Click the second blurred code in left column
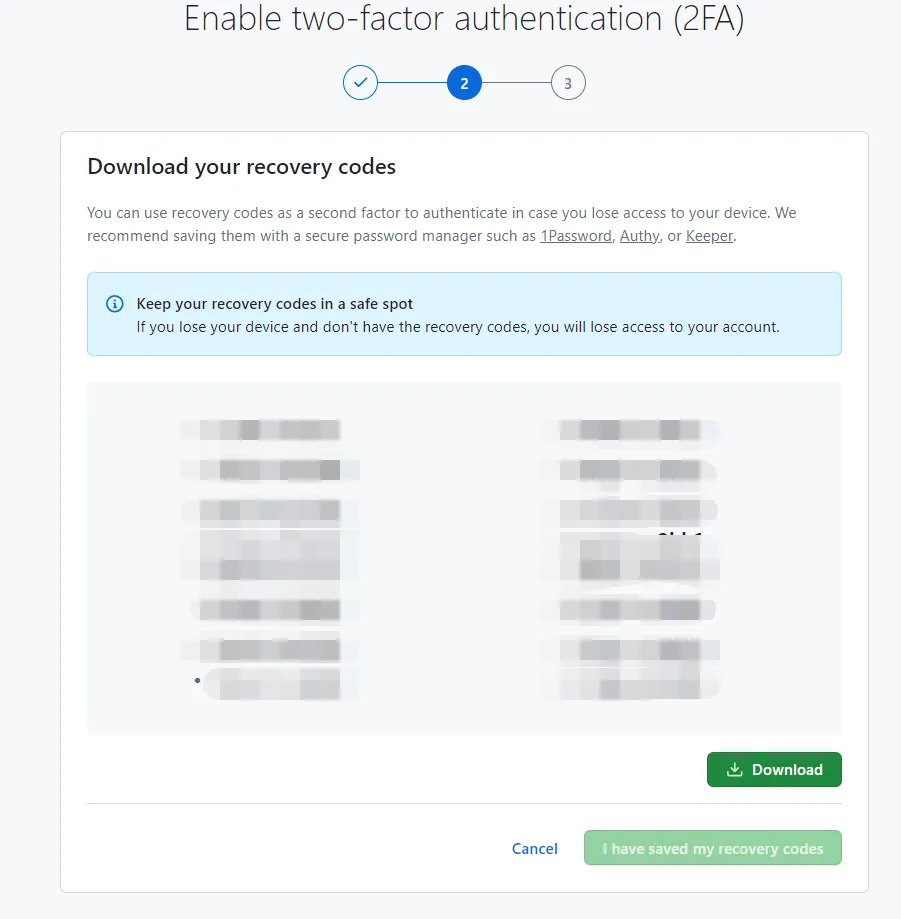Image resolution: width=901 pixels, height=919 pixels. click(x=268, y=469)
